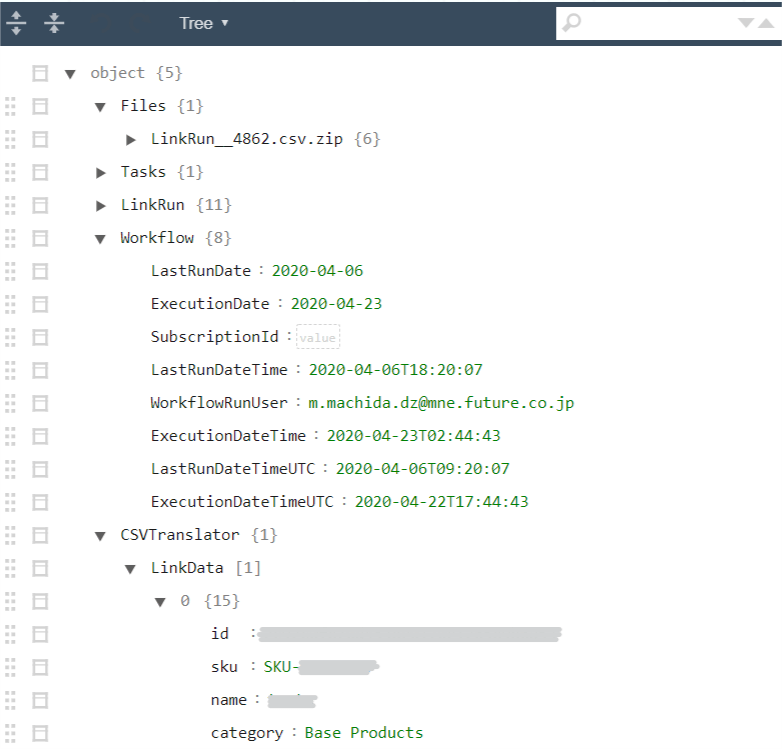Image resolution: width=782 pixels, height=749 pixels.
Task: Grab the drag handle of CSVTranslator row
Action: point(10,536)
